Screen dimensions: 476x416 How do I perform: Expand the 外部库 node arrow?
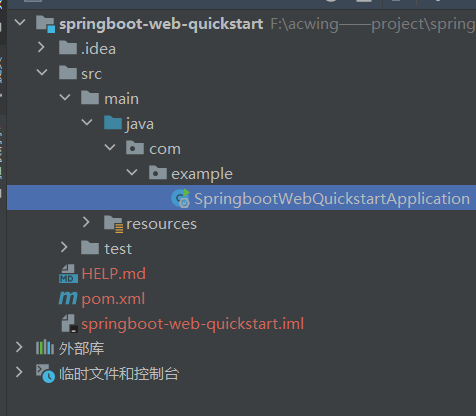click(x=19, y=347)
